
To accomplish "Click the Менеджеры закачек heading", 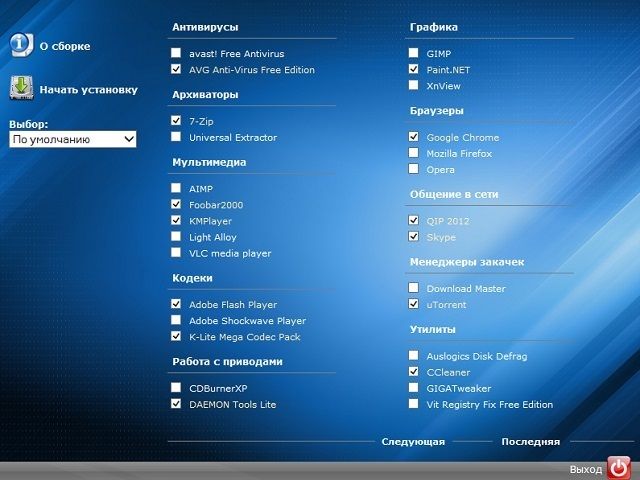I will pos(467,262).
